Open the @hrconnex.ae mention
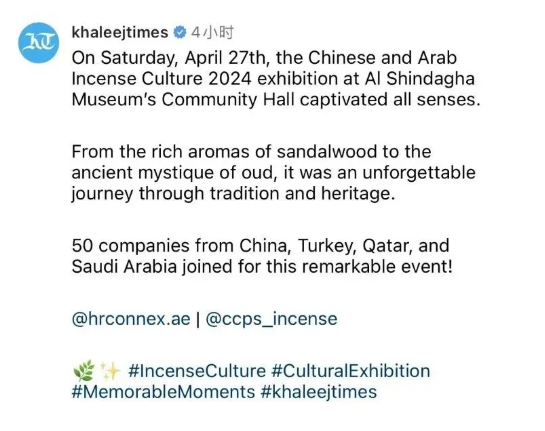 pos(131,319)
